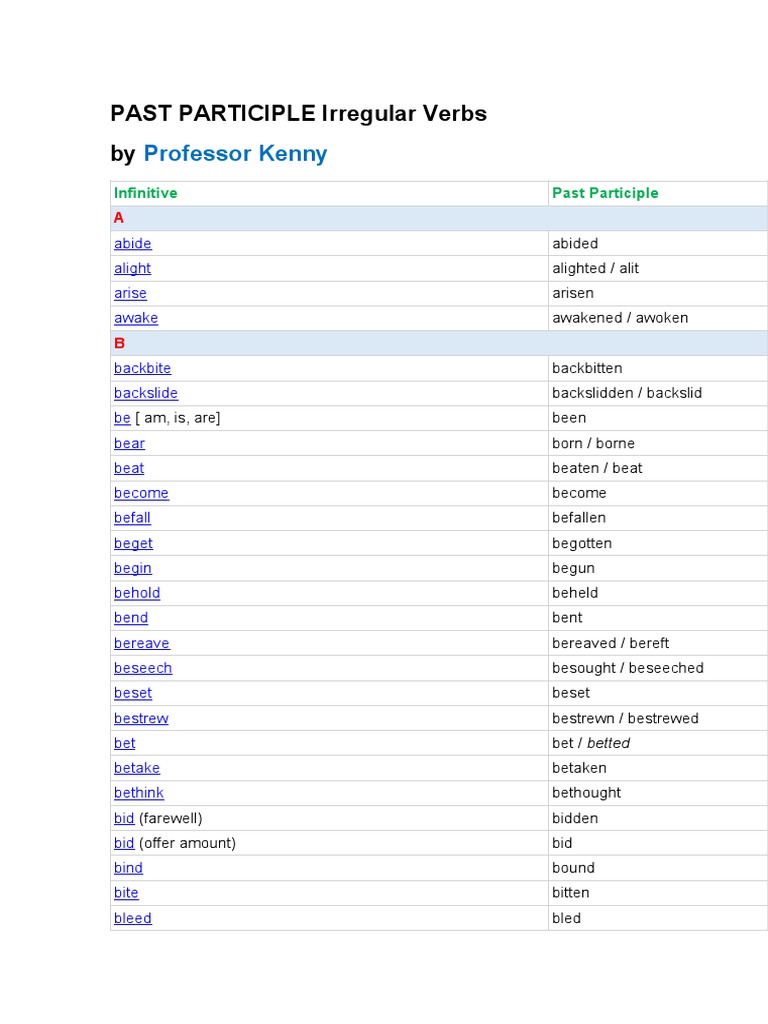Viewport: 768px width, 1024px height.
Task: Open the bleed verb link
Action: (133, 918)
